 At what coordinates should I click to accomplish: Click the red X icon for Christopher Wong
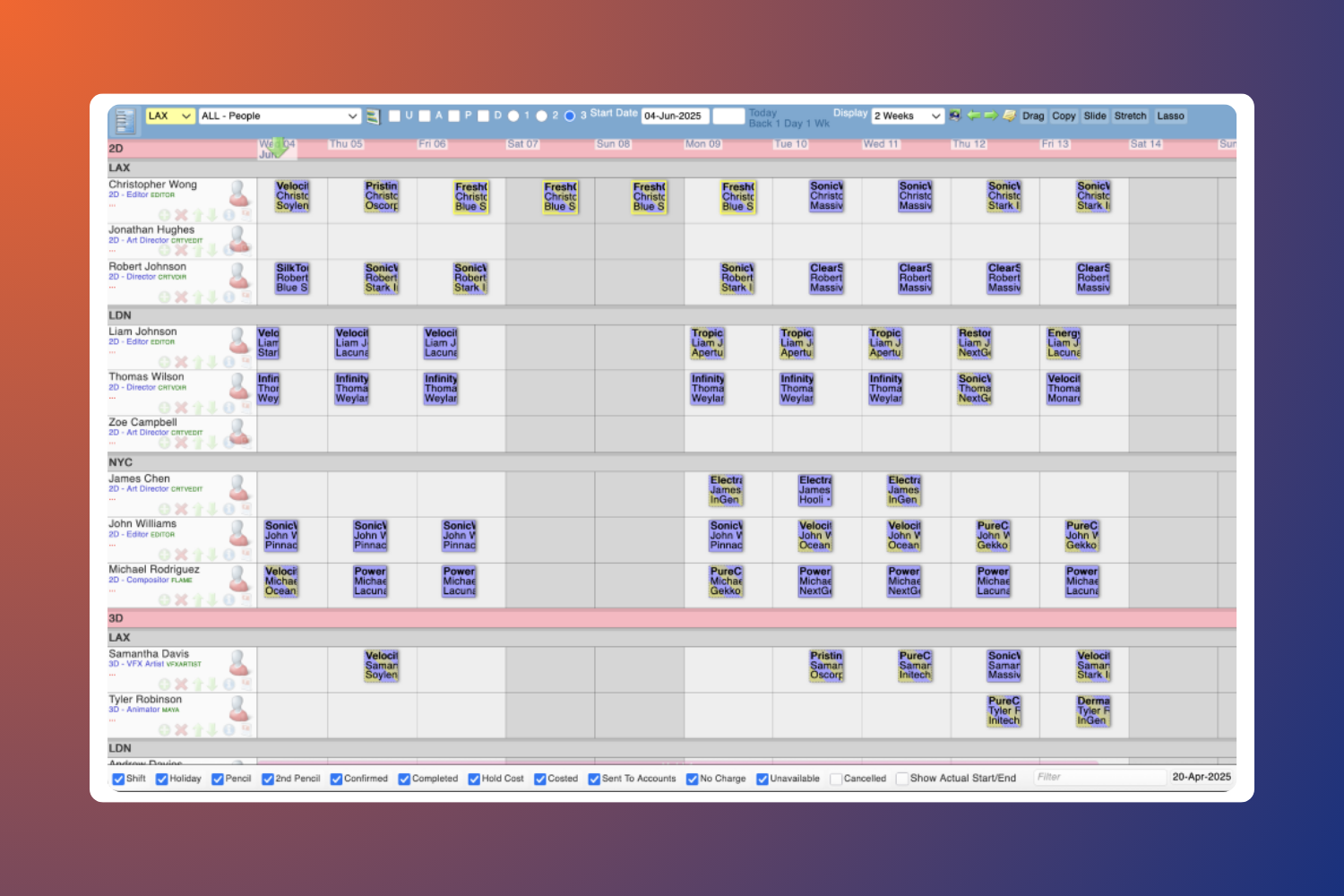[x=181, y=215]
